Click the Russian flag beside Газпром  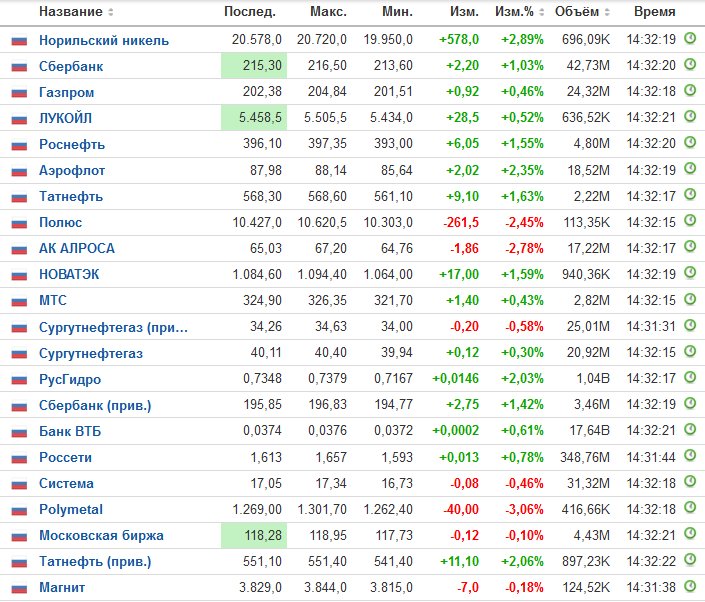pos(19,93)
